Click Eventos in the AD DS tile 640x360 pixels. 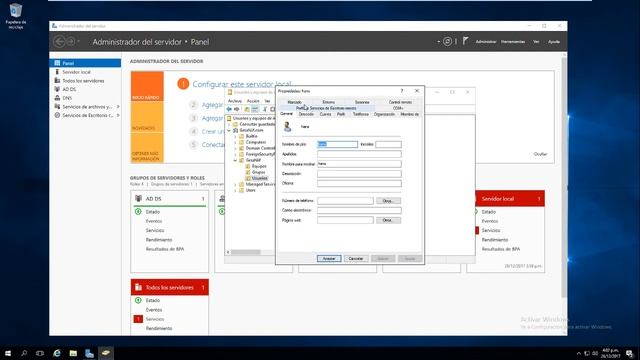[154, 221]
